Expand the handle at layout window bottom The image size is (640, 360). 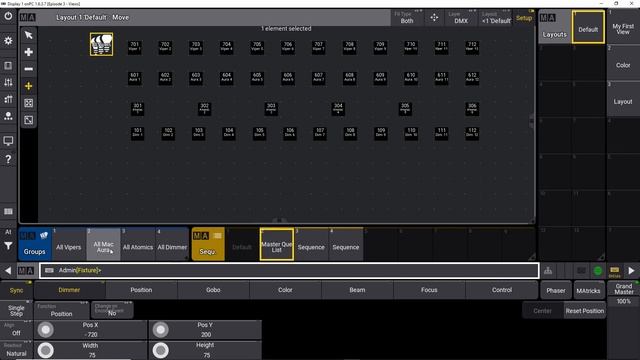click(x=280, y=220)
